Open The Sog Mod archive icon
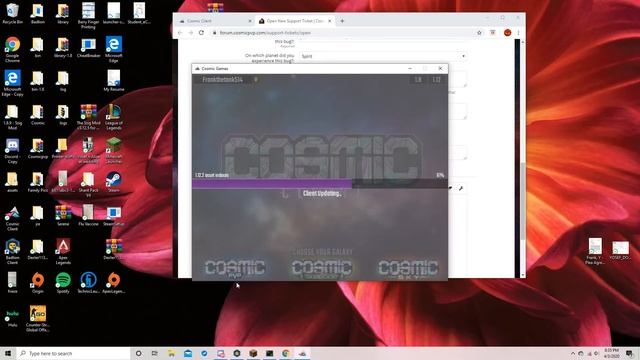This screenshot has height=360, width=640. (88, 117)
